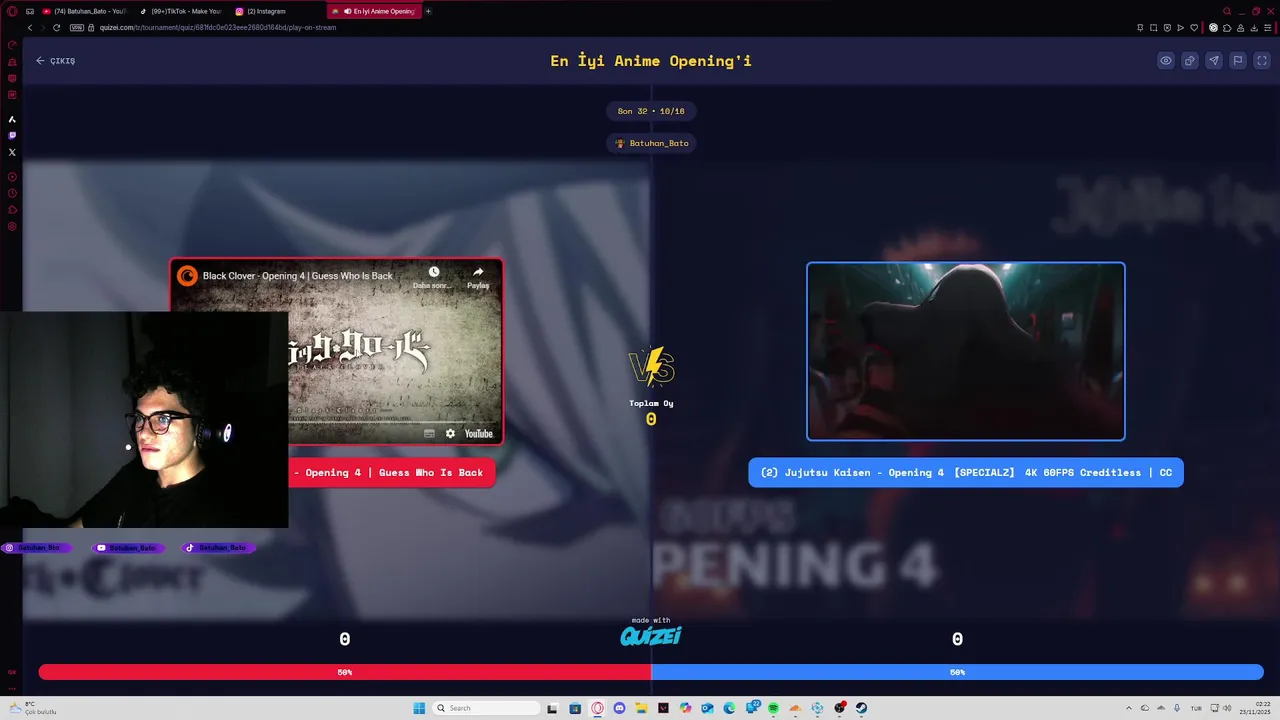The height and width of the screenshot is (720, 1280).
Task: Click the quizei.com URL address bar
Action: click(218, 28)
